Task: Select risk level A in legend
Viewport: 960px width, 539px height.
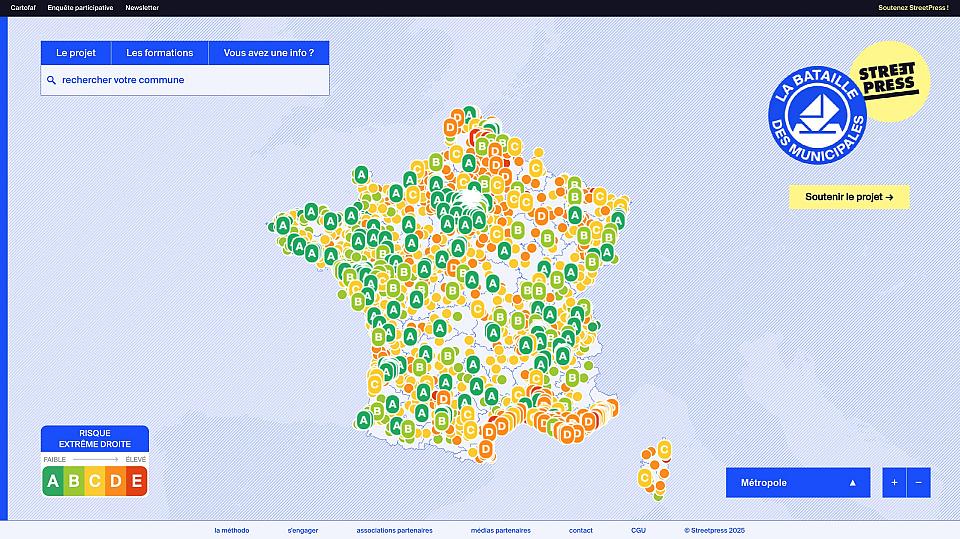Action: [x=53, y=482]
